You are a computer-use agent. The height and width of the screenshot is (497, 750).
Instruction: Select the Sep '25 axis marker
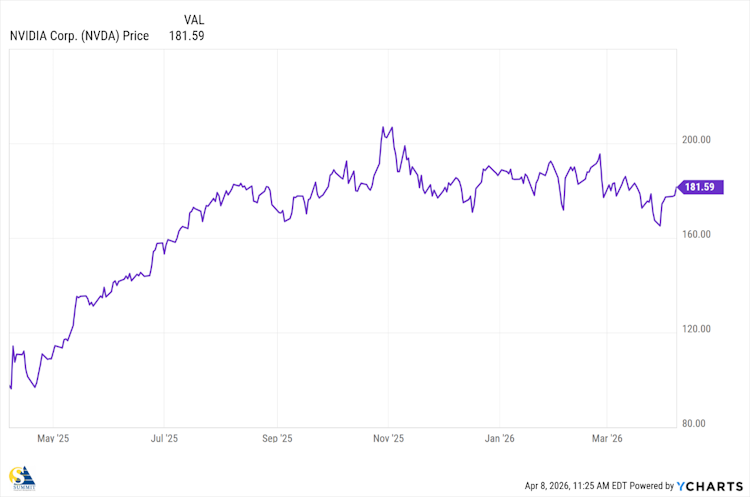click(x=277, y=438)
